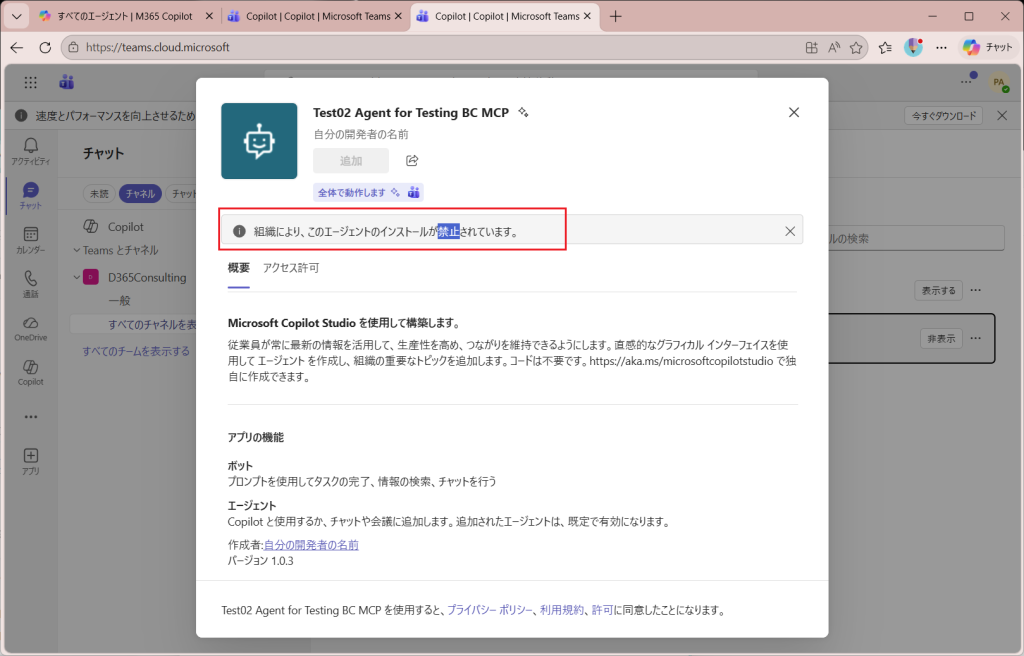This screenshot has height=656, width=1024.
Task: Dismiss the install-blocked info banner
Action: pyautogui.click(x=790, y=231)
